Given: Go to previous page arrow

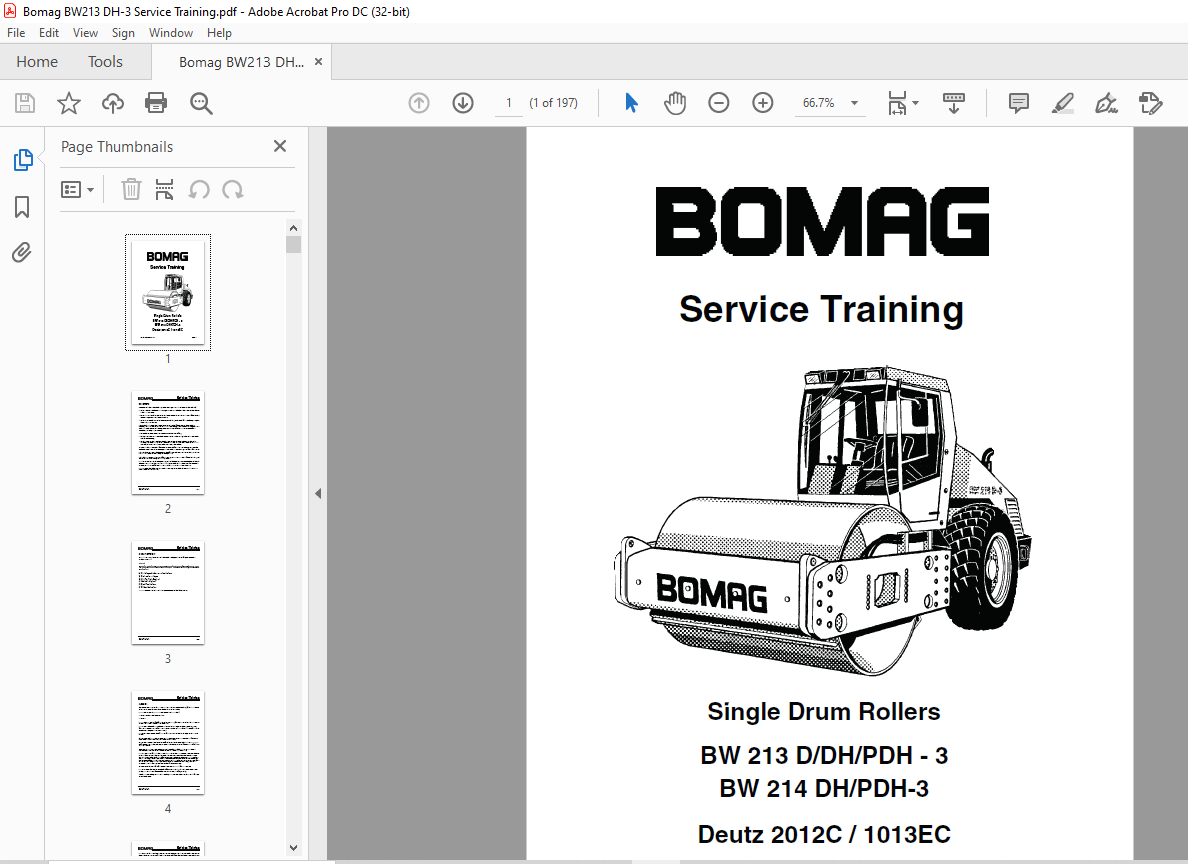Looking at the screenshot, I should pyautogui.click(x=419, y=103).
